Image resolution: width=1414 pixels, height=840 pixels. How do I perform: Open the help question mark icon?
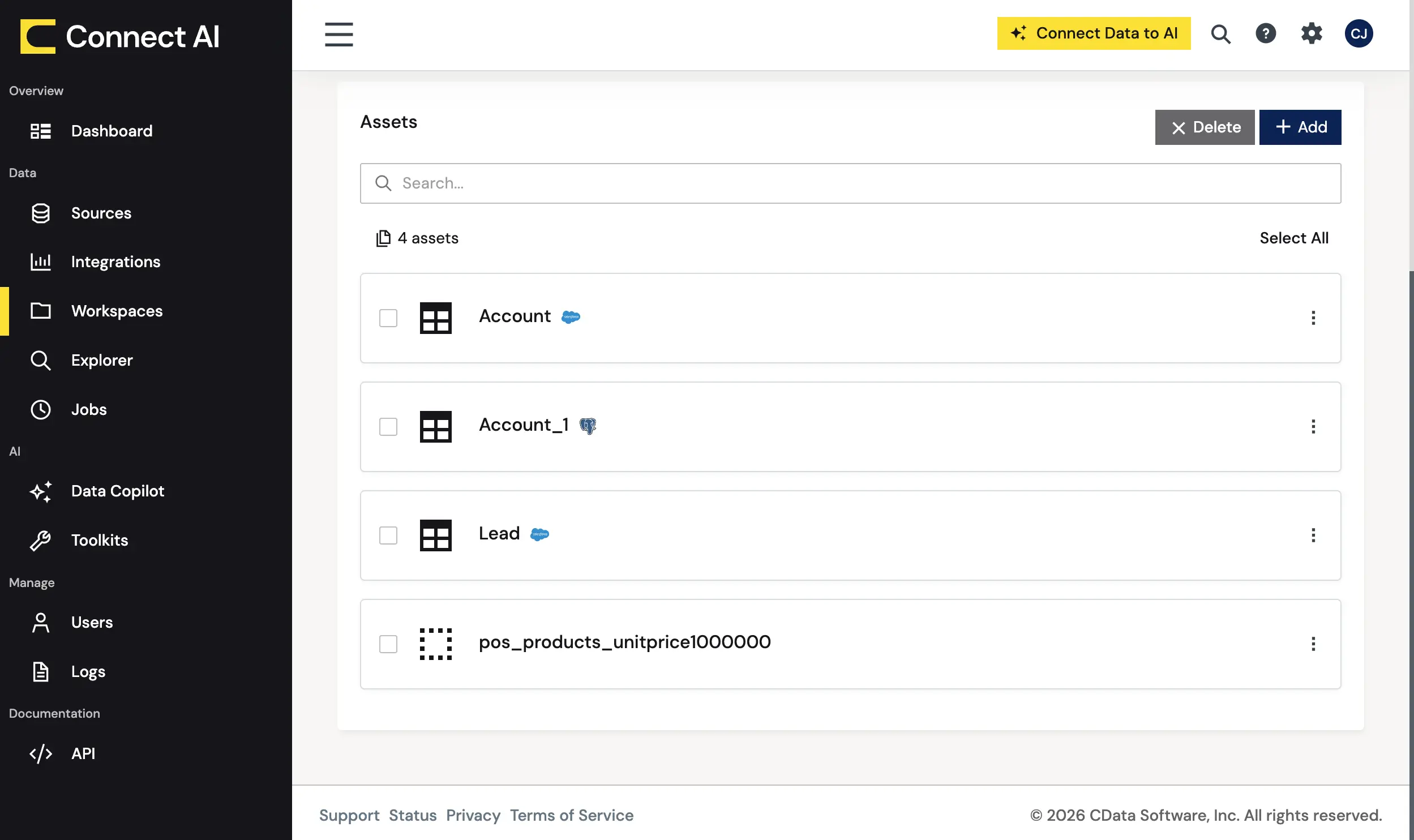tap(1266, 33)
